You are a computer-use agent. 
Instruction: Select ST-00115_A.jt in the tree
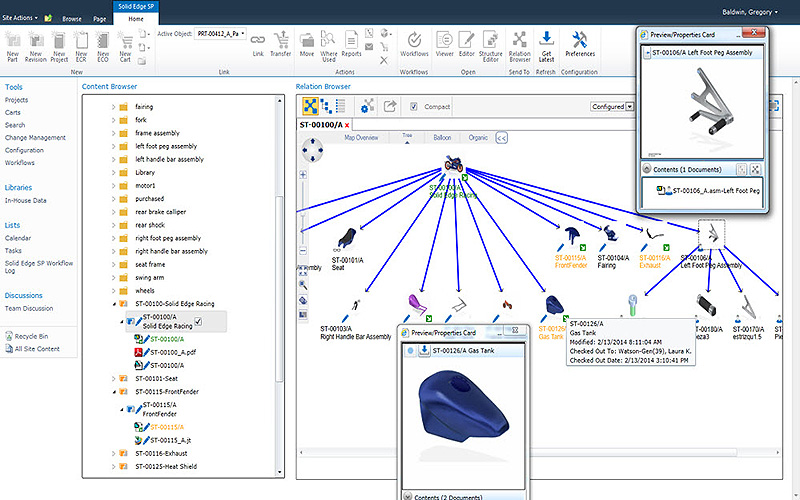point(171,440)
